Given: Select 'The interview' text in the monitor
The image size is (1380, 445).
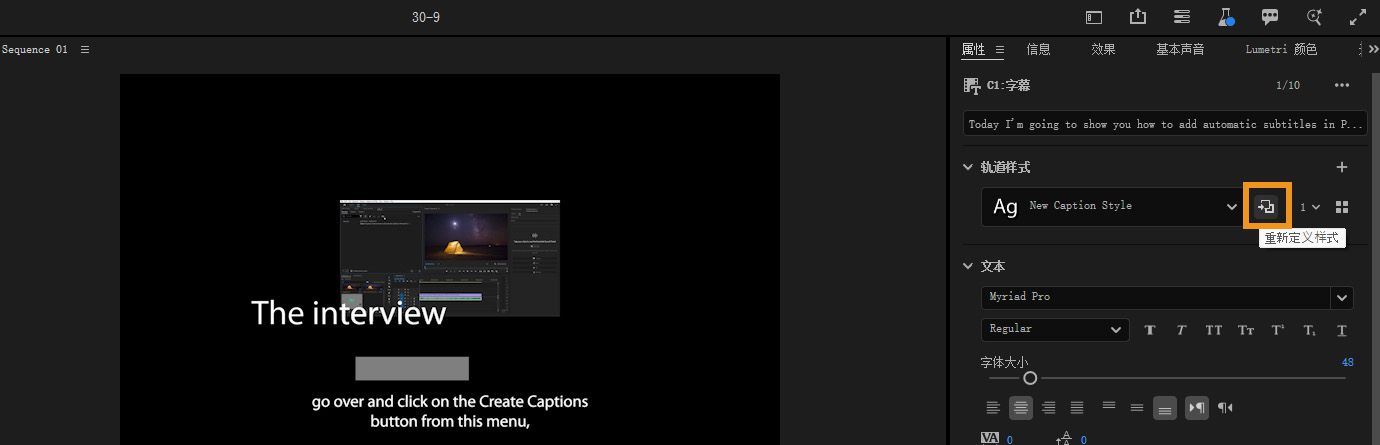Looking at the screenshot, I should tap(348, 313).
